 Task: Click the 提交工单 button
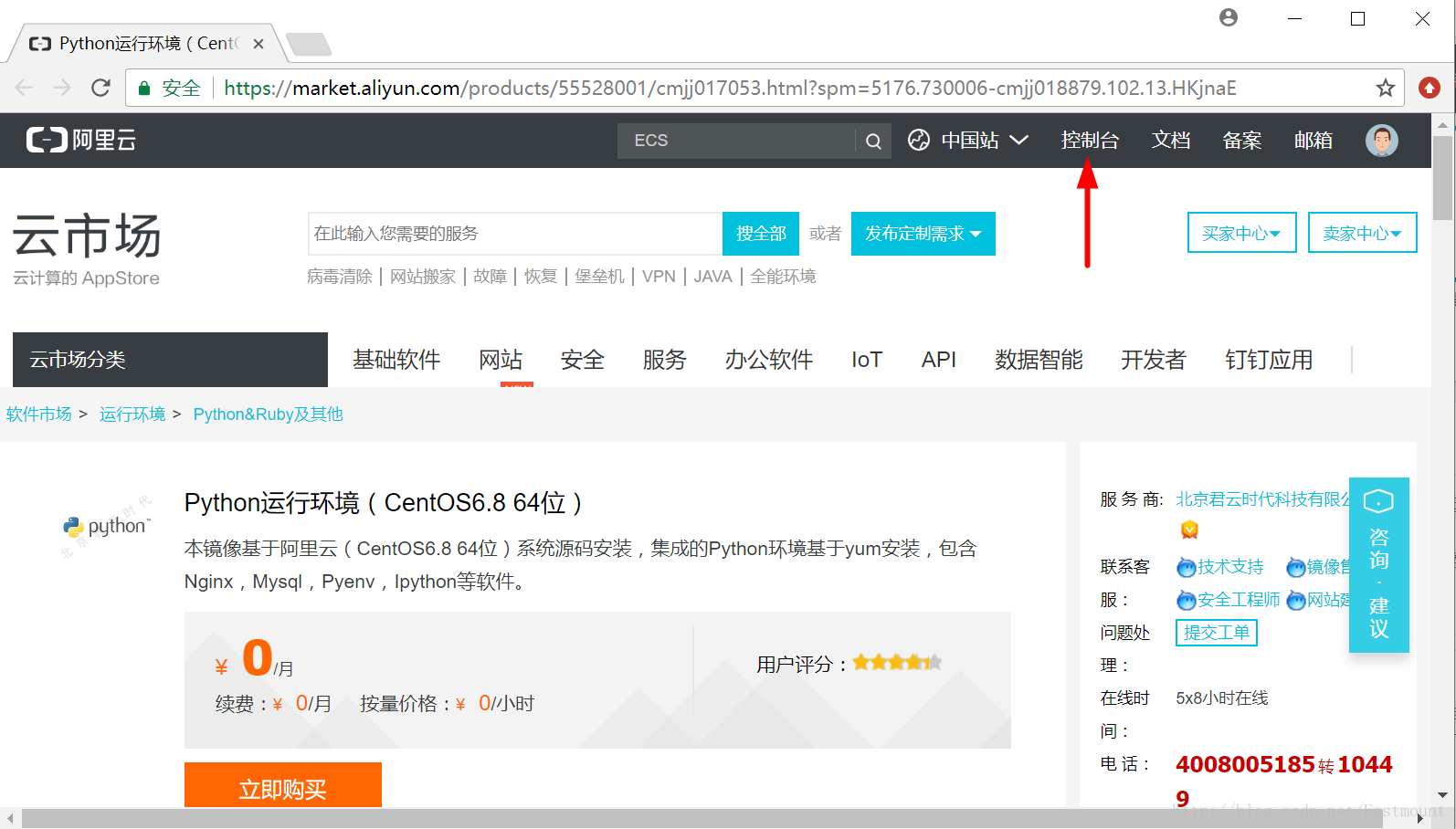pyautogui.click(x=1216, y=633)
